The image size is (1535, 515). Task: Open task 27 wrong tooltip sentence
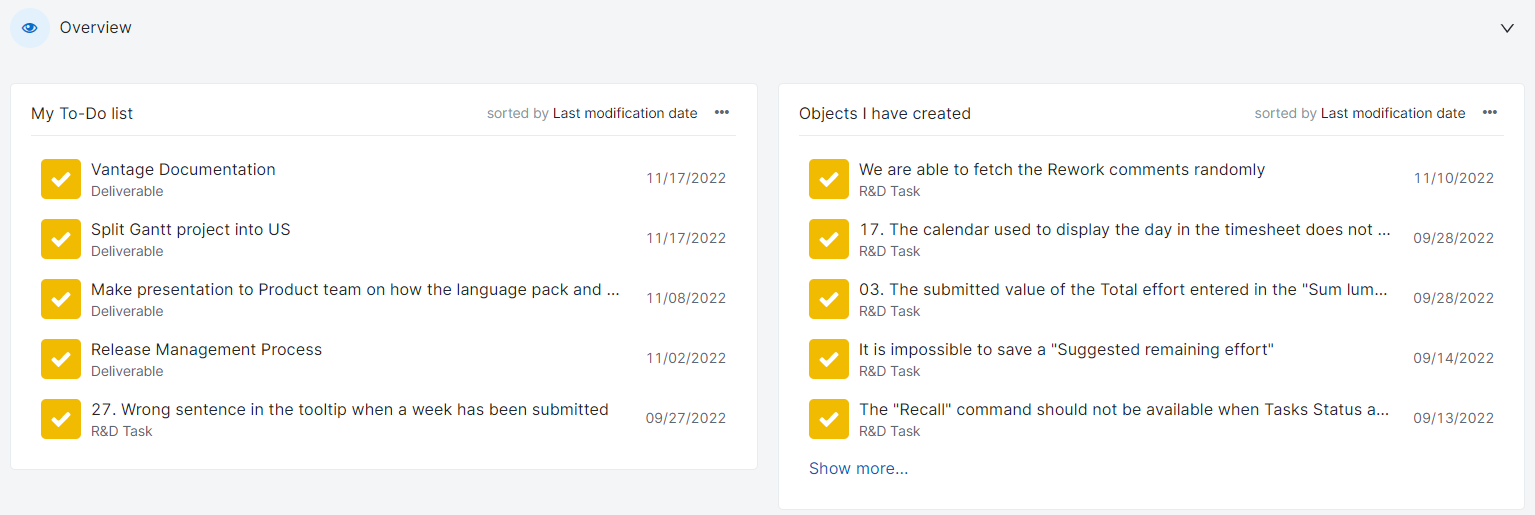point(349,410)
